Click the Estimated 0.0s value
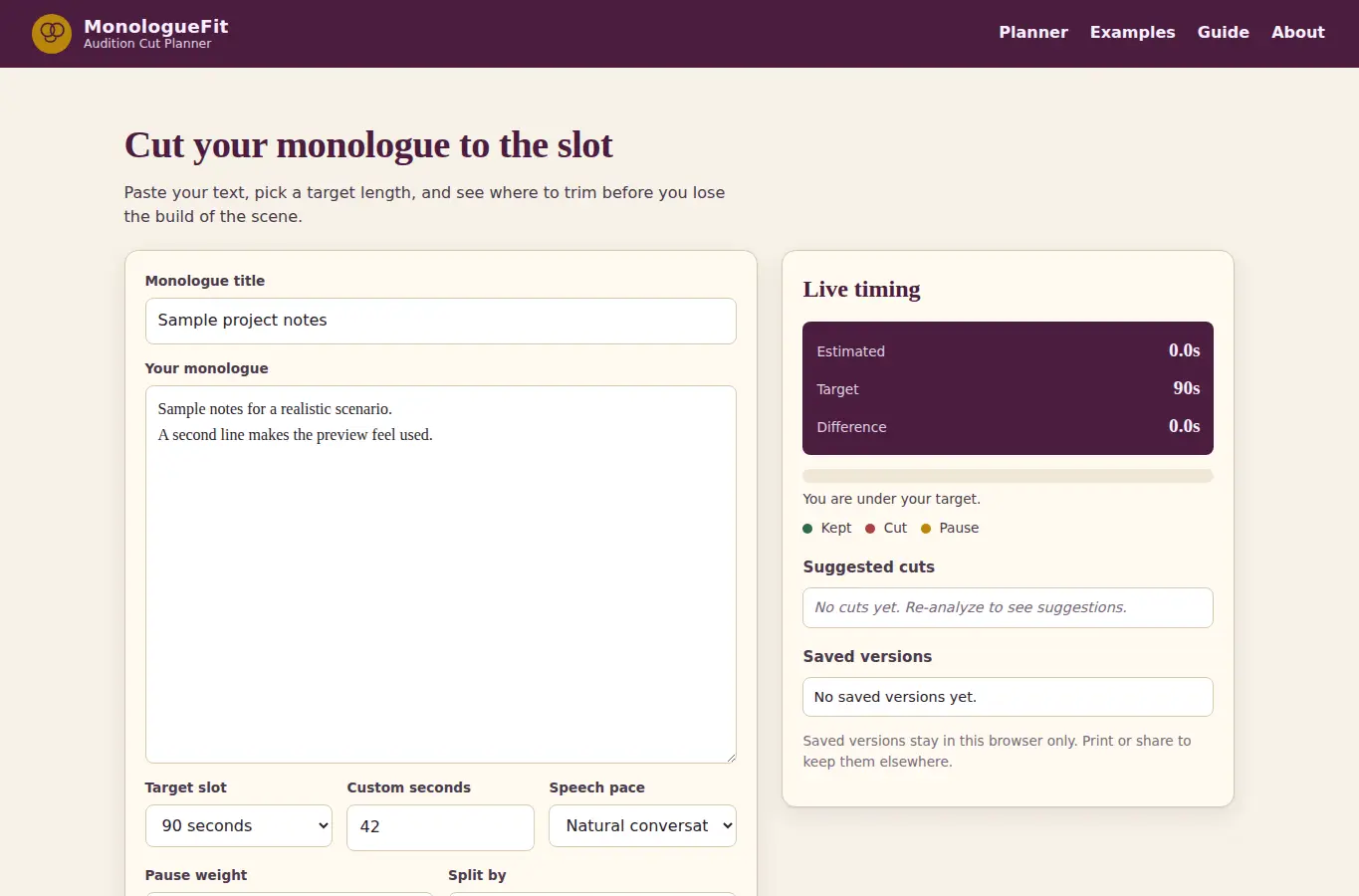This screenshot has height=896, width=1359. pos(1184,350)
